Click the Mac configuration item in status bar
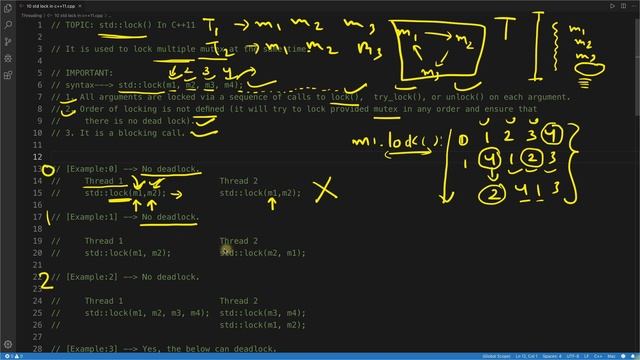Viewport: 640px width, 360px height. click(x=611, y=356)
